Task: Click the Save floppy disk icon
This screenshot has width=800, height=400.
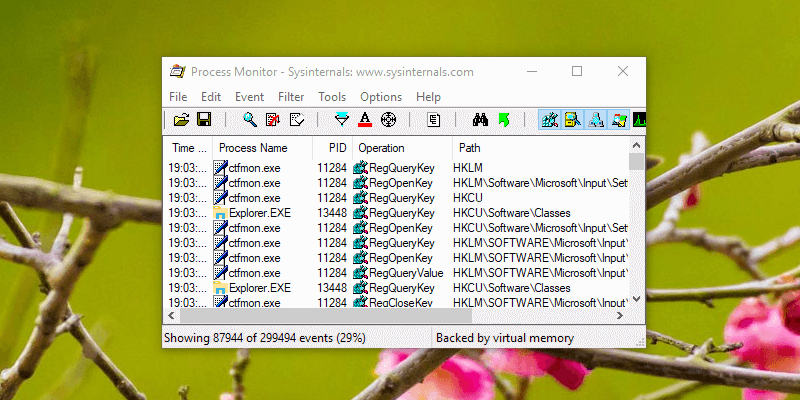Action: click(204, 120)
